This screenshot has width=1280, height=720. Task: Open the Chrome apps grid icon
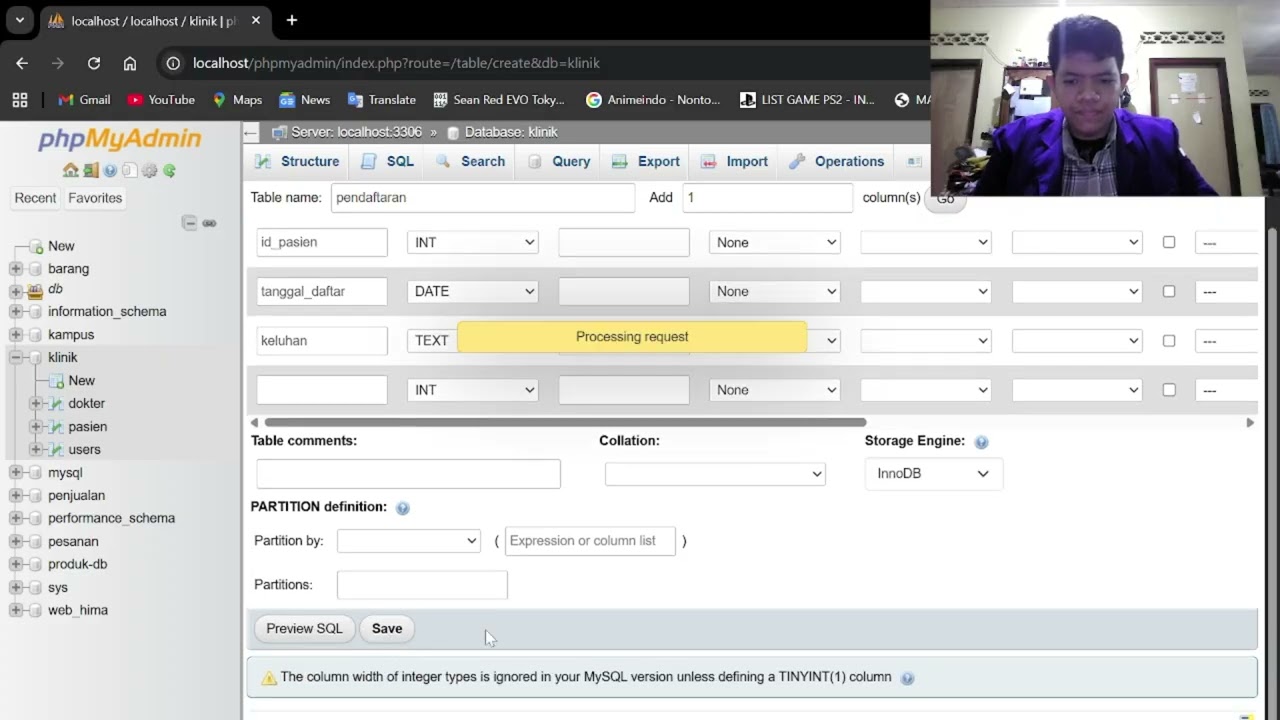19,99
